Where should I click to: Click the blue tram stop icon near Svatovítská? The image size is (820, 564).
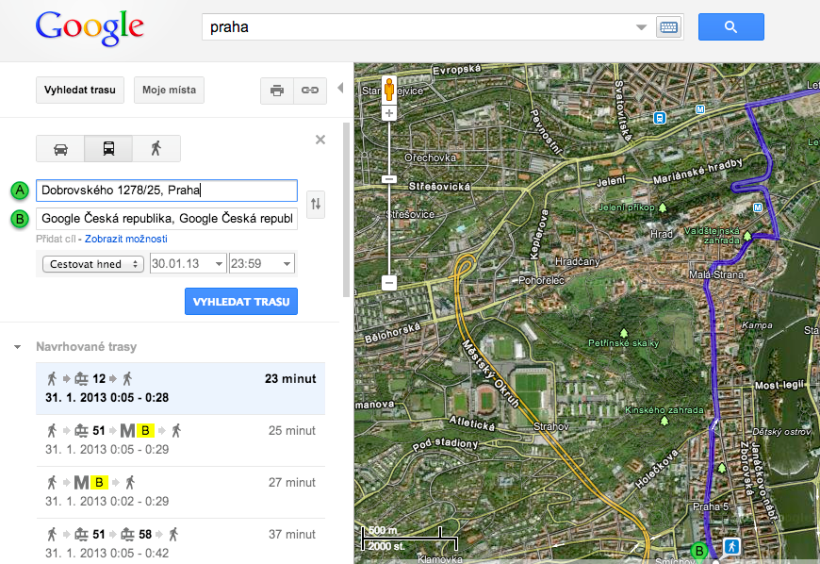(660, 118)
